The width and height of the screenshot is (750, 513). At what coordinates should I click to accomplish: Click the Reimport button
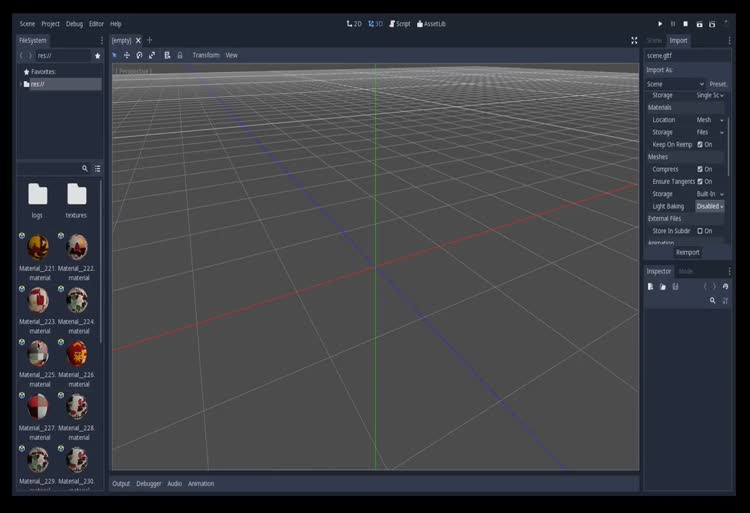(687, 252)
